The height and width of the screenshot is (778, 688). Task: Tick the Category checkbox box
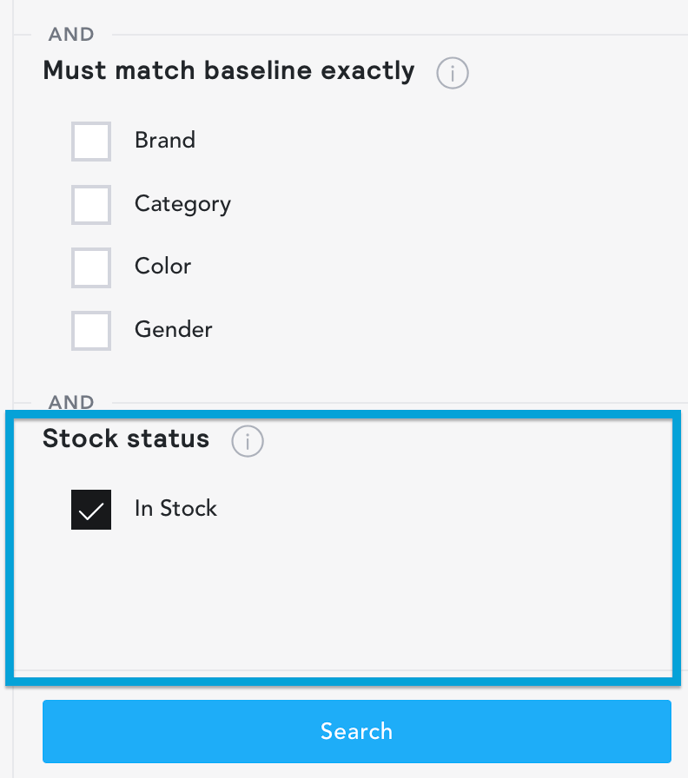point(91,204)
